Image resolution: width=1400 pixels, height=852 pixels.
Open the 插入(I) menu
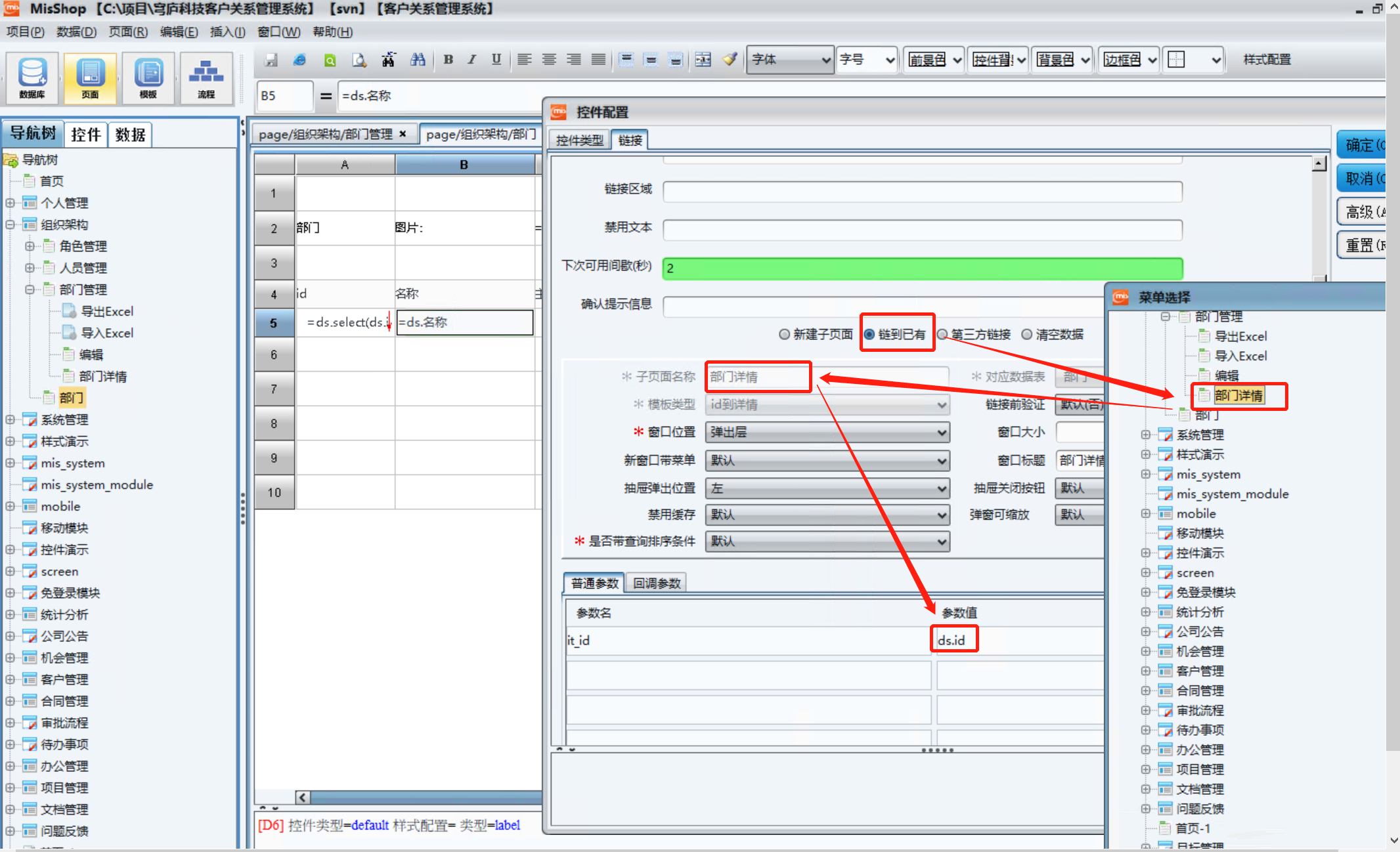pyautogui.click(x=227, y=32)
